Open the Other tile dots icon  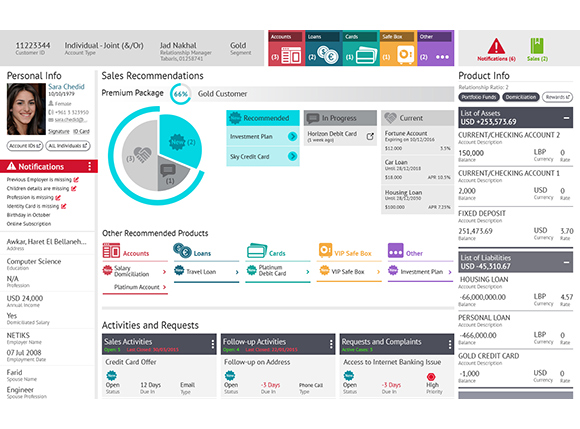(x=442, y=57)
